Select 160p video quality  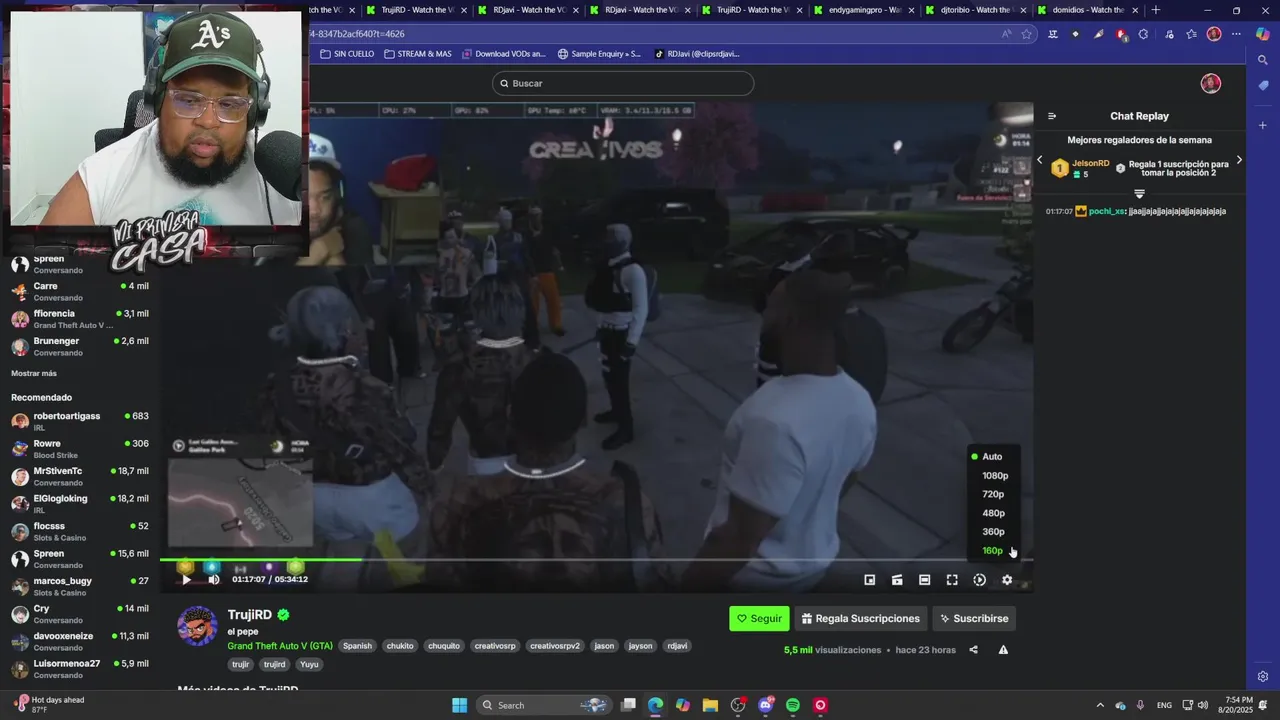(992, 551)
